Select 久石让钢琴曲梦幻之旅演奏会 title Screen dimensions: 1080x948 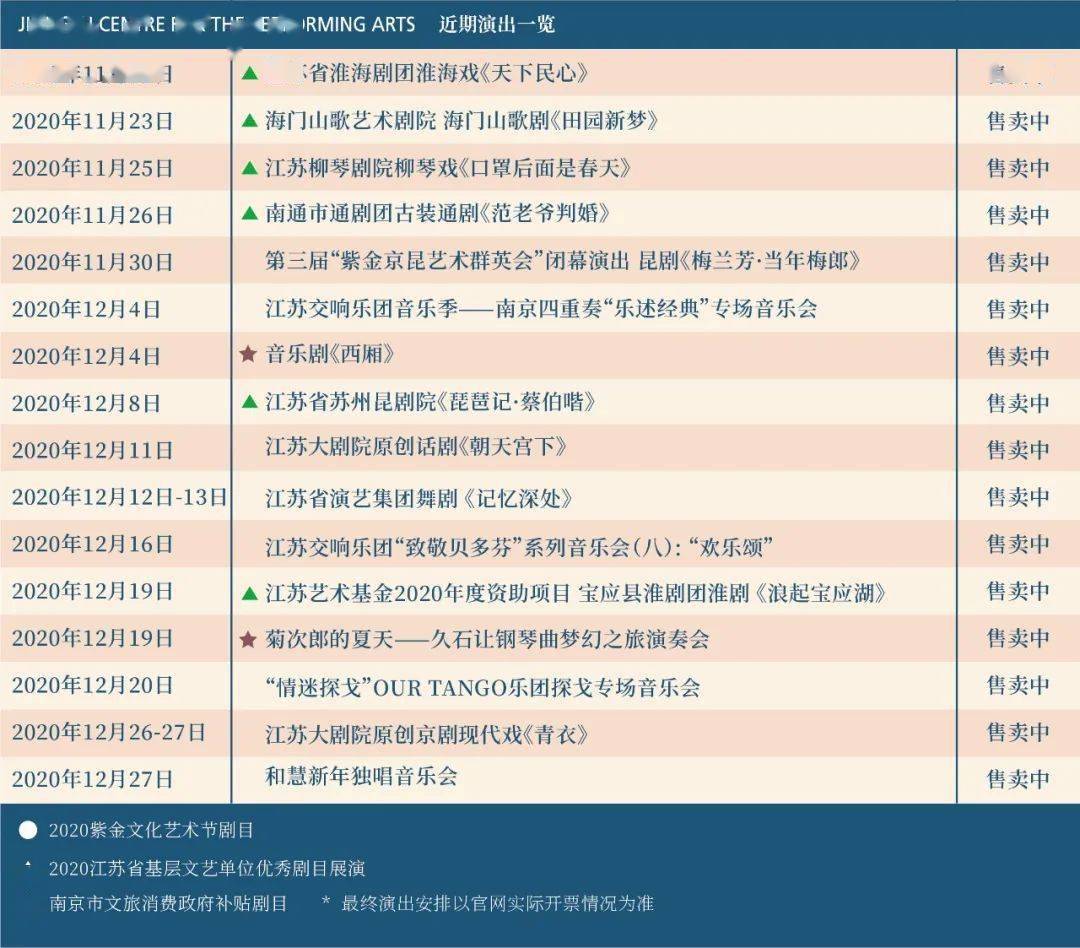[x=570, y=639]
